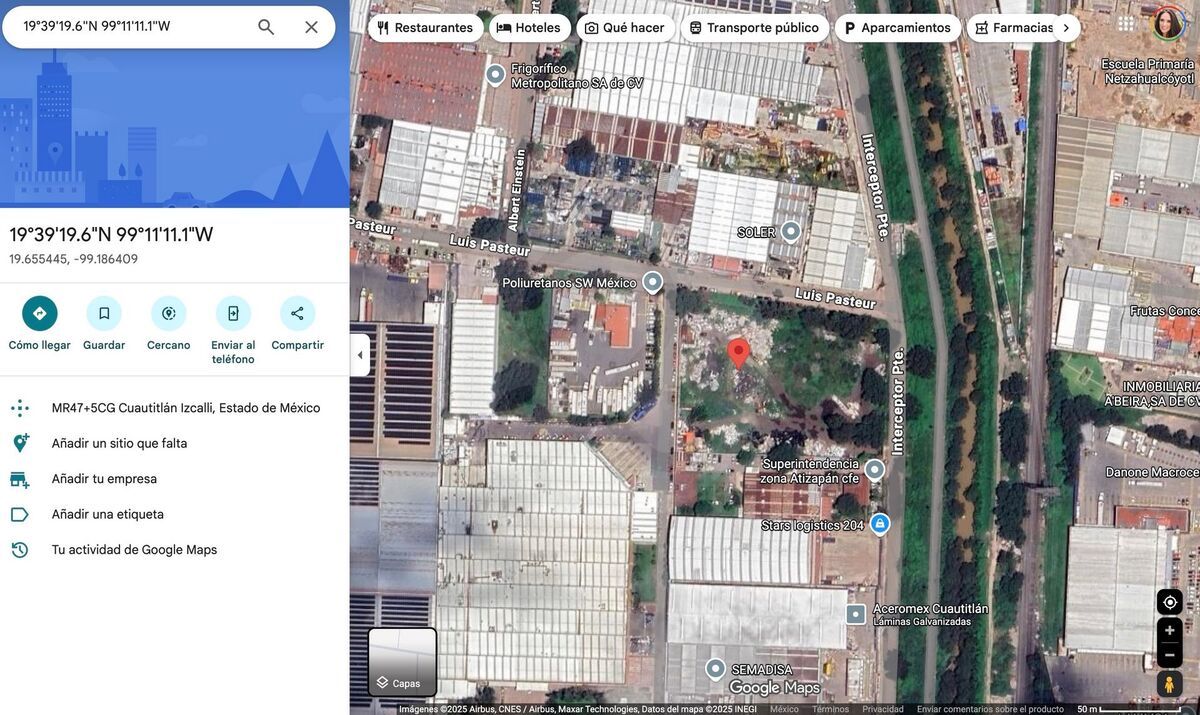Select Añadir un sitio que falta

119,443
